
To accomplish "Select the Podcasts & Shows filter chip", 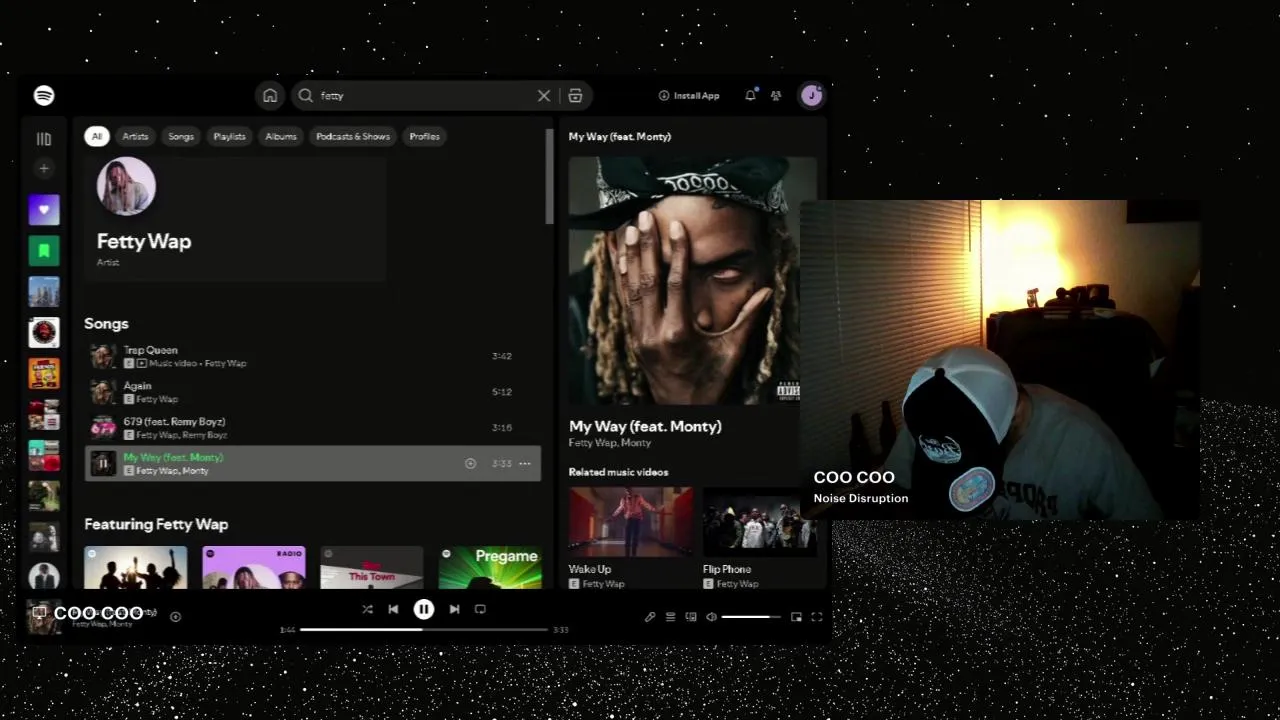I will pos(353,136).
